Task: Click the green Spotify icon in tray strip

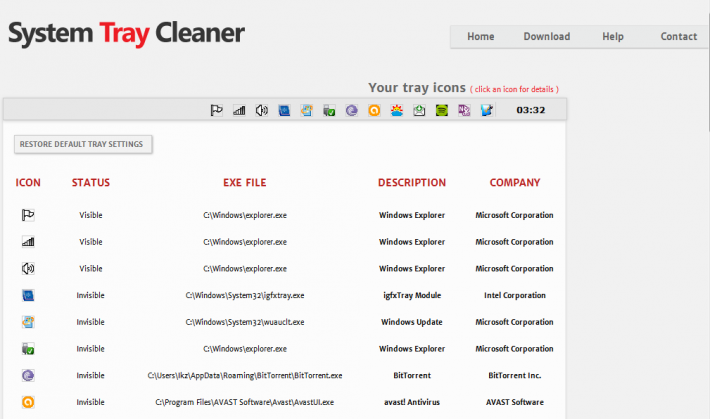Action: (441, 110)
